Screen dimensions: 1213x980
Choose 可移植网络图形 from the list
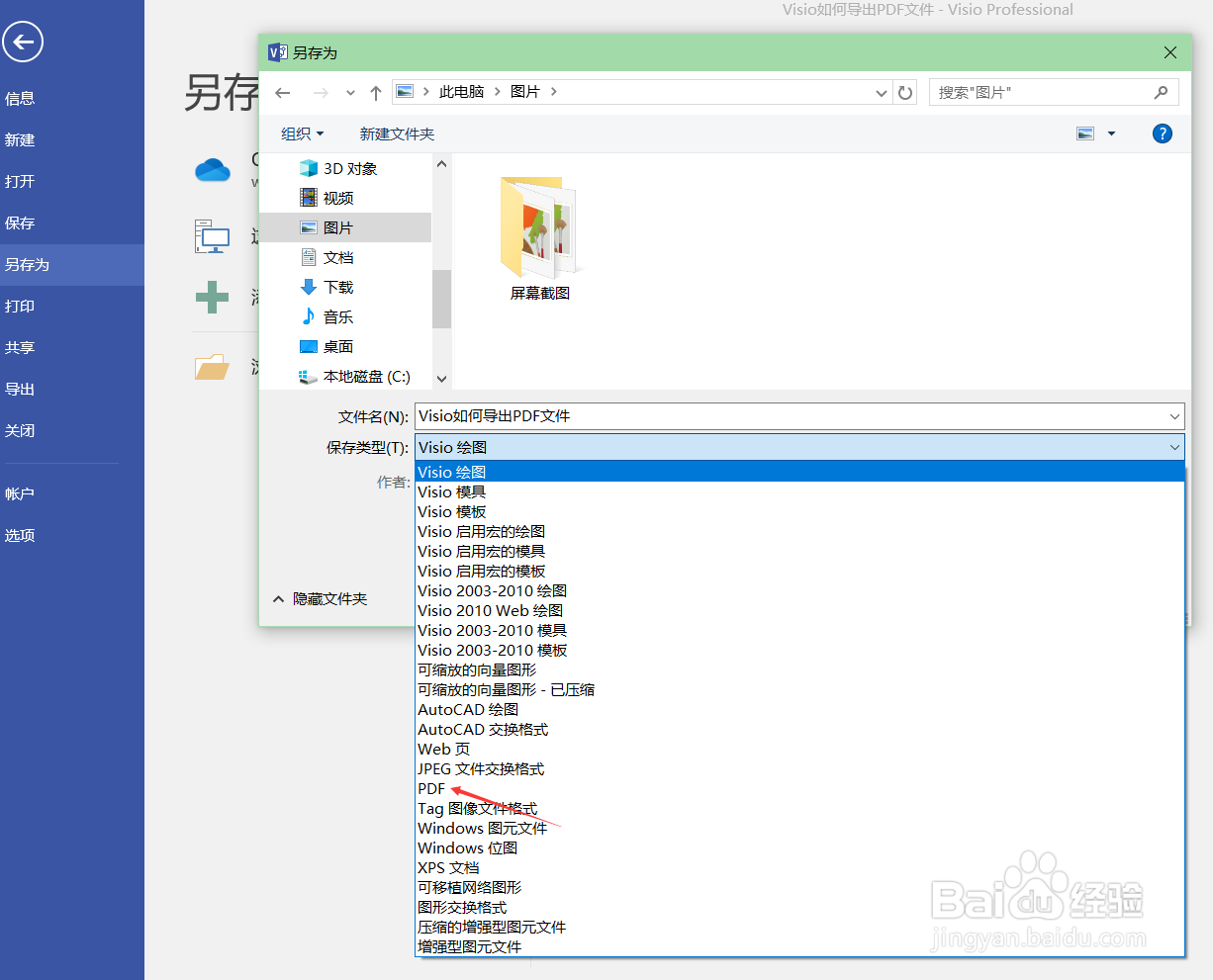tap(799, 888)
